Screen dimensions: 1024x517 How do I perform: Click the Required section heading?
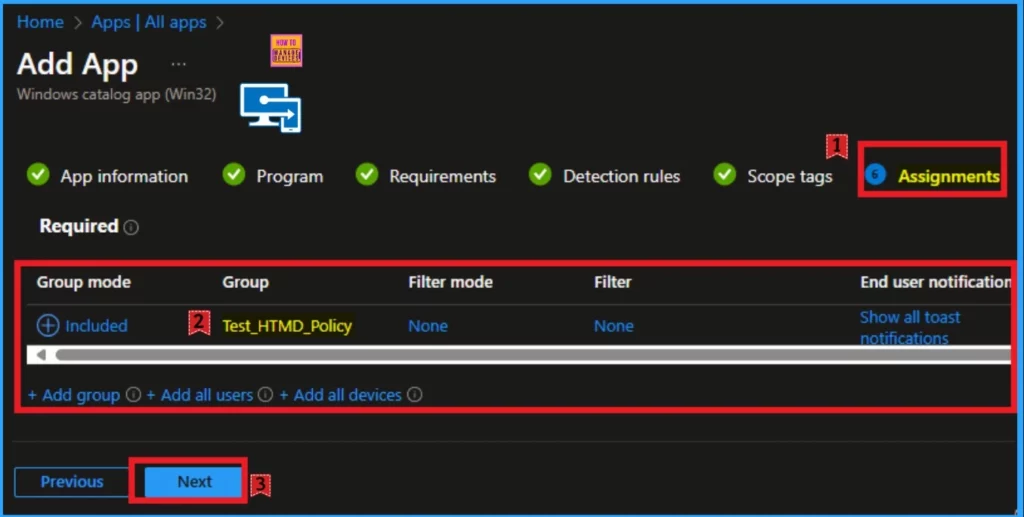pyautogui.click(x=79, y=226)
